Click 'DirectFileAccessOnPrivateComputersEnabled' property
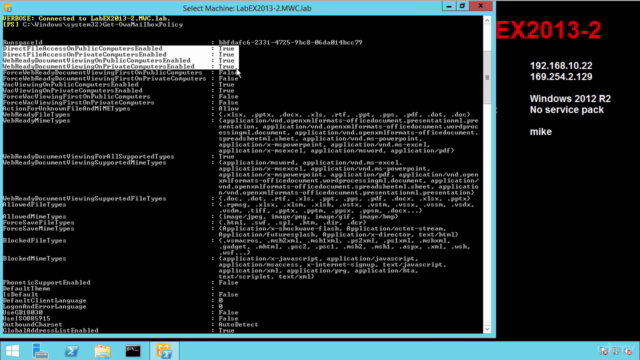 84,54
